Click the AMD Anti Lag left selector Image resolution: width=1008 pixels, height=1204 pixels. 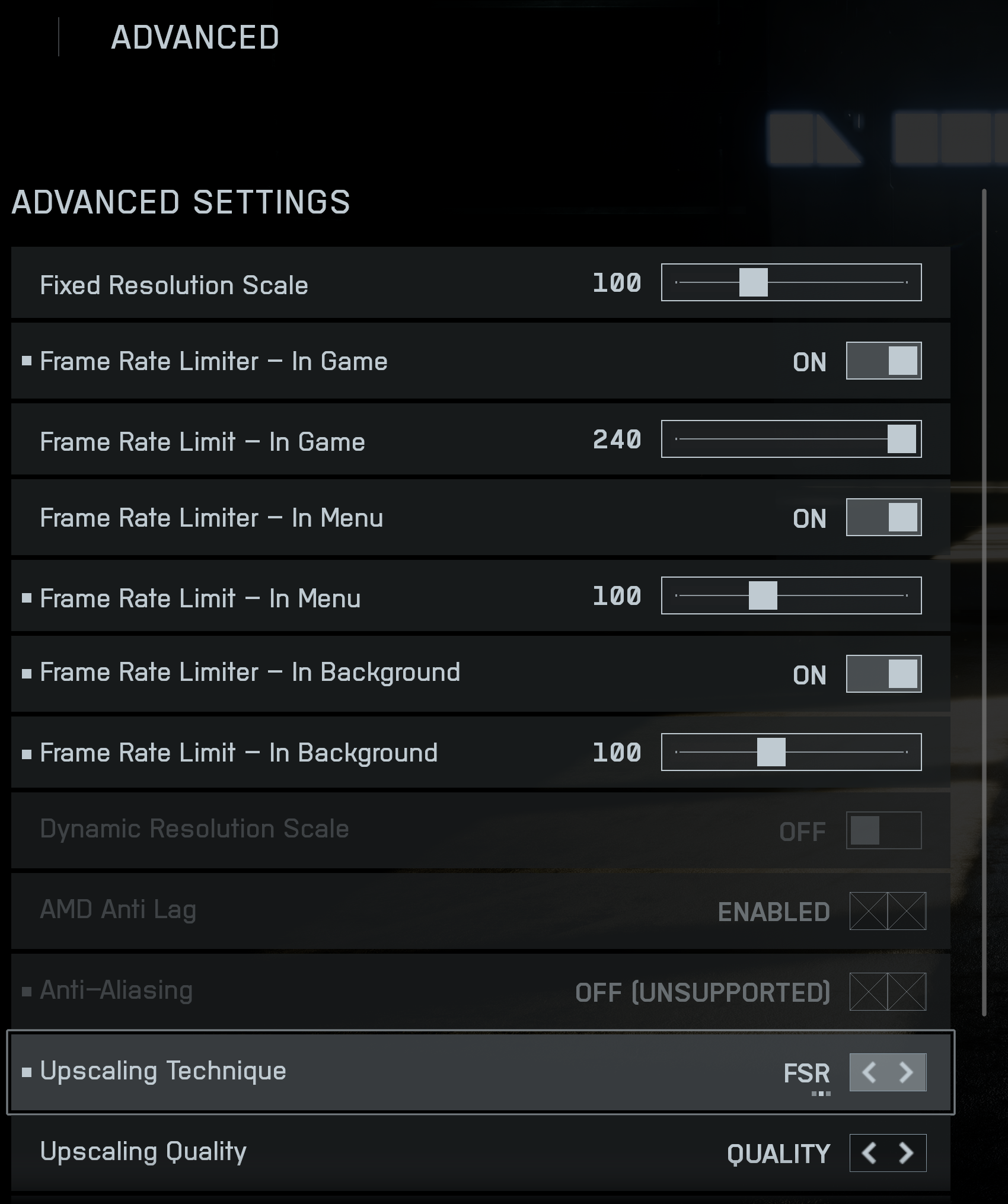tap(869, 911)
